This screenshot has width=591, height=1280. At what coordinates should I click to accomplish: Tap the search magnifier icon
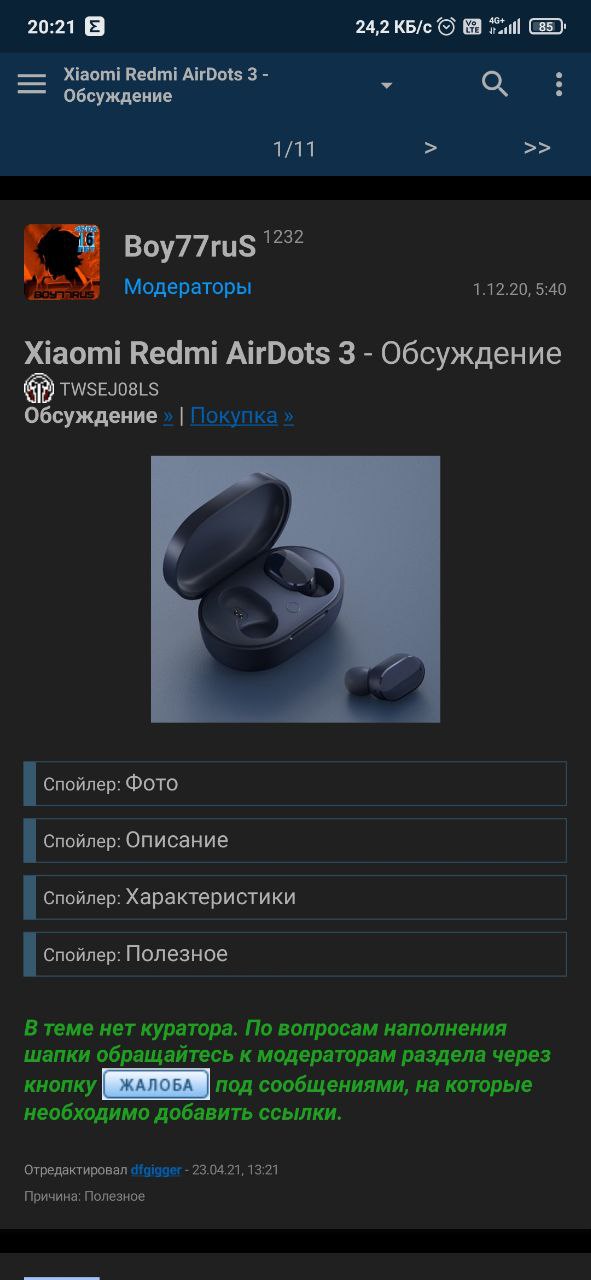pos(495,84)
